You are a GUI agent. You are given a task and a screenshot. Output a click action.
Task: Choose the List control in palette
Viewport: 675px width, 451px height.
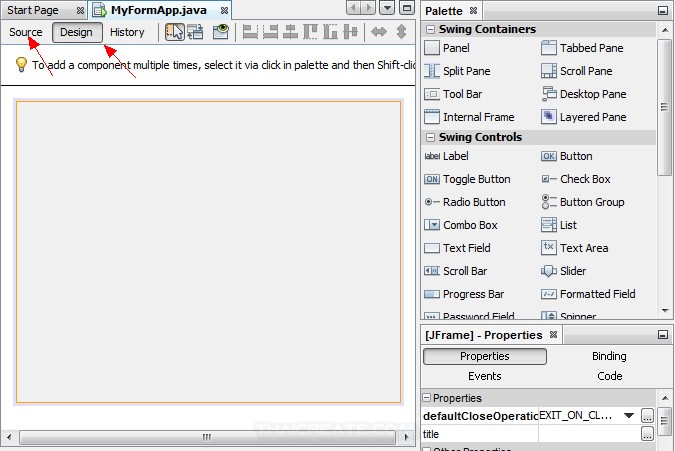[x=559, y=225]
